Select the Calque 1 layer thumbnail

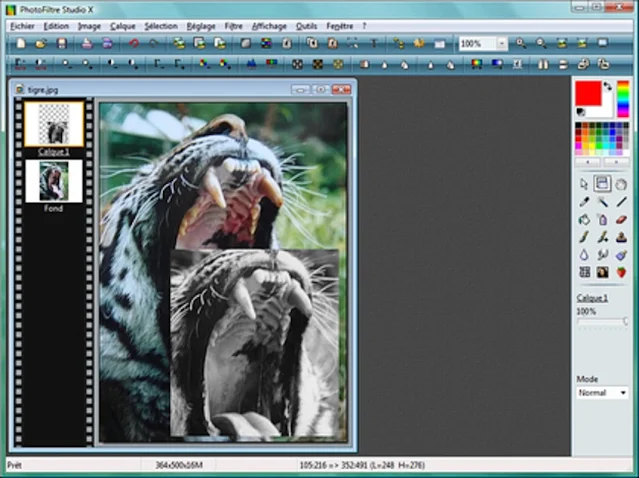[54, 124]
